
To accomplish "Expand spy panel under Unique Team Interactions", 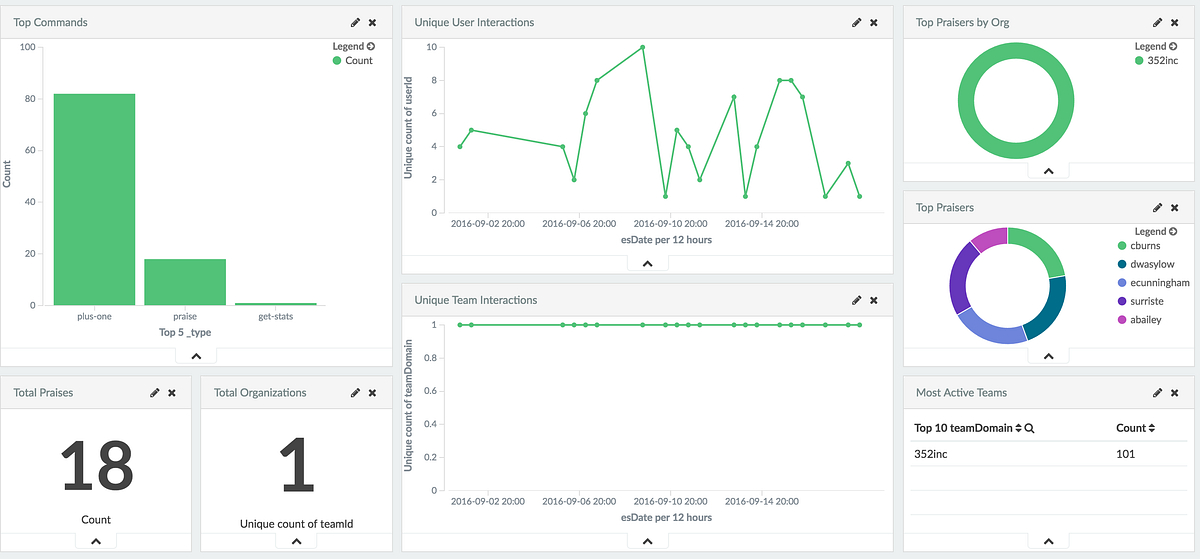I will 647,541.
